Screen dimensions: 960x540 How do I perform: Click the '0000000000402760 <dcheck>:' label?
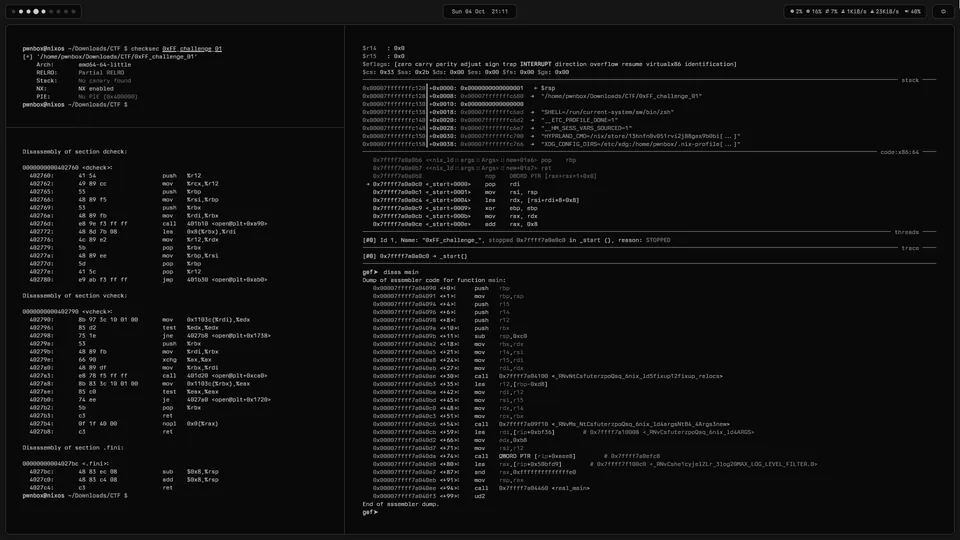[67, 167]
